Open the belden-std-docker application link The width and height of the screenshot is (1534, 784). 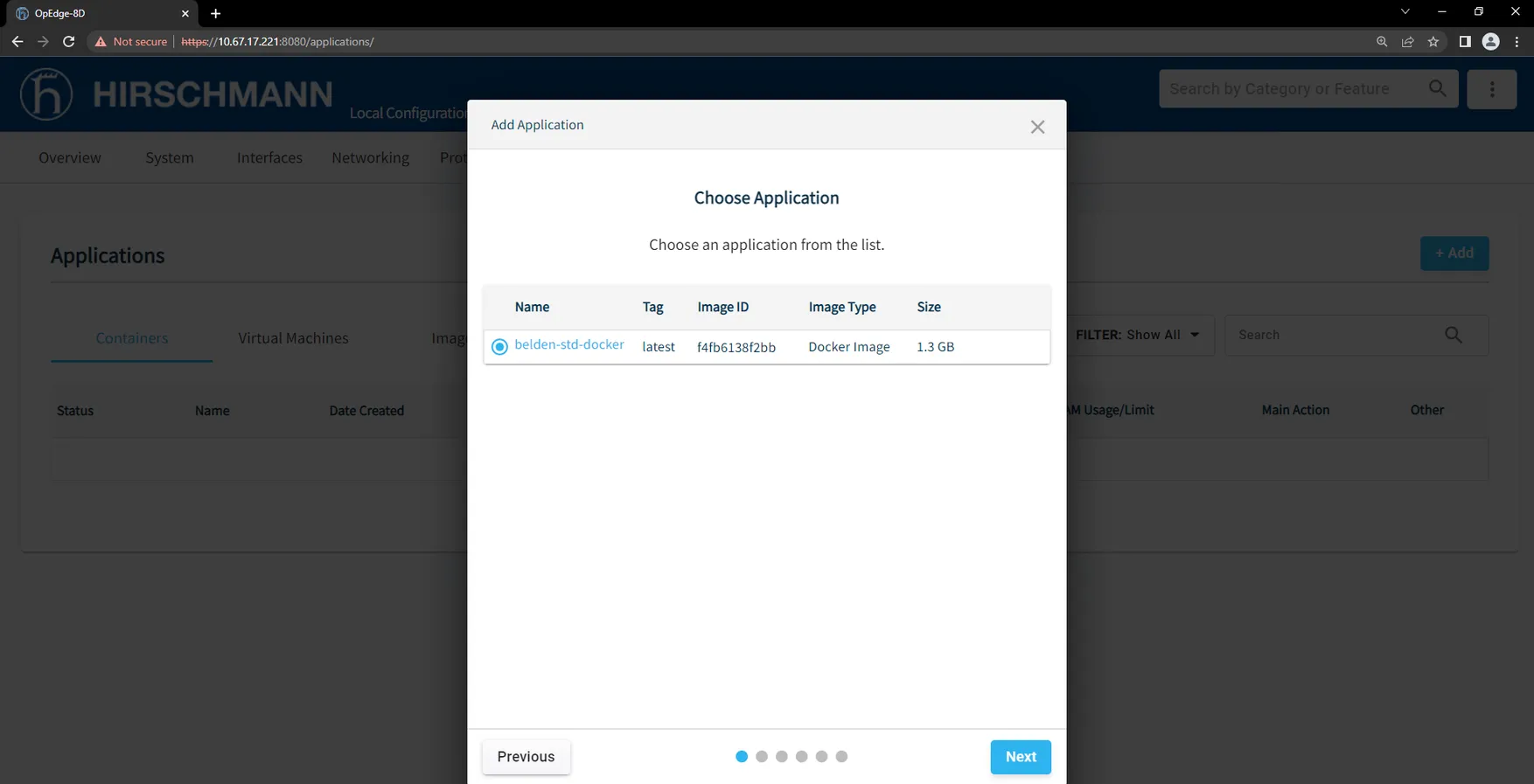point(569,344)
